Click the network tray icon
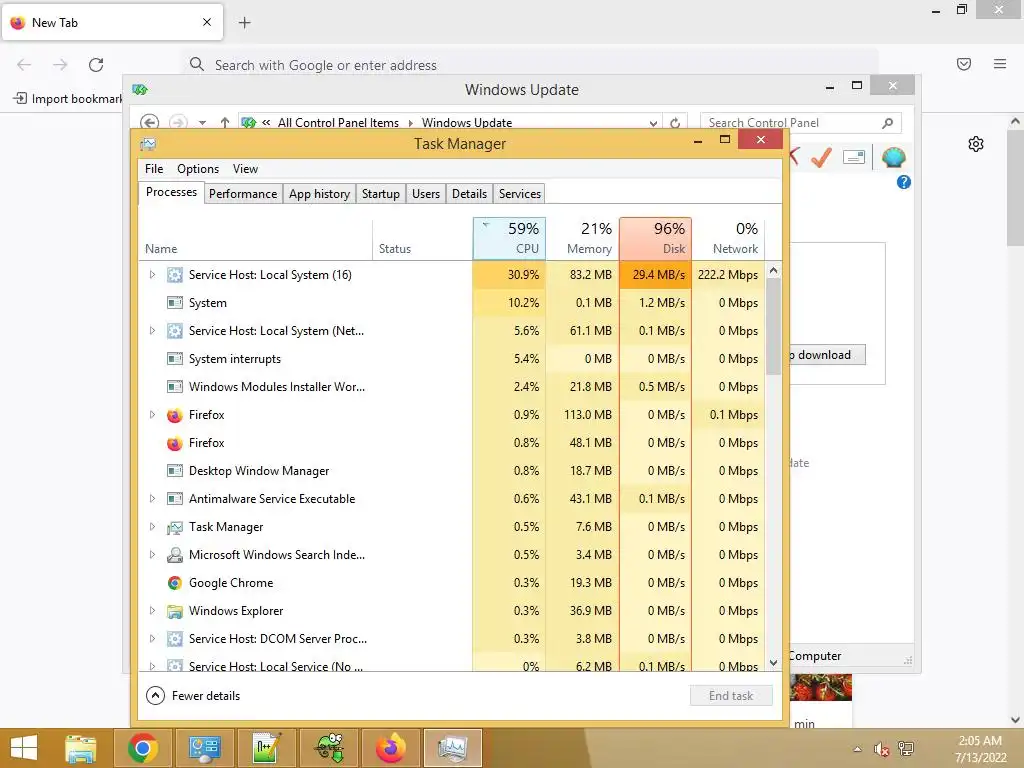 tap(906, 749)
